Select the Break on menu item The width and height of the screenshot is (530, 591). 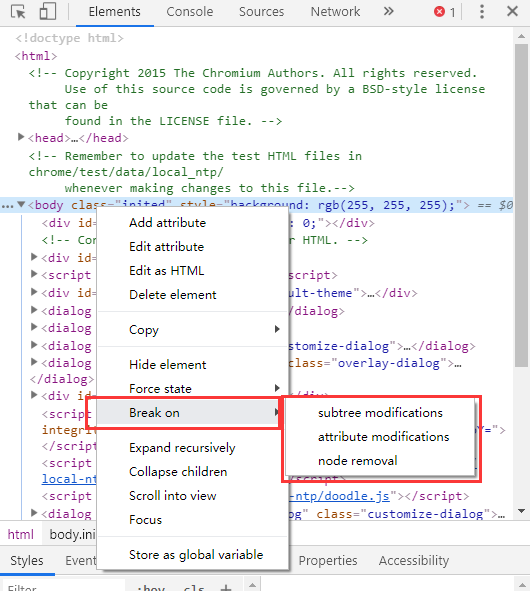(188, 413)
